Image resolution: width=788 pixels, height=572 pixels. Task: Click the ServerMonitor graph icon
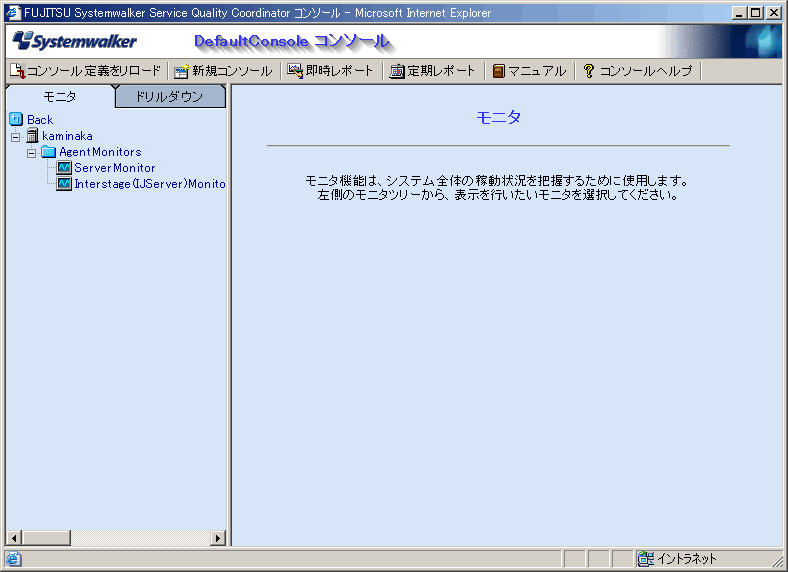[64, 167]
